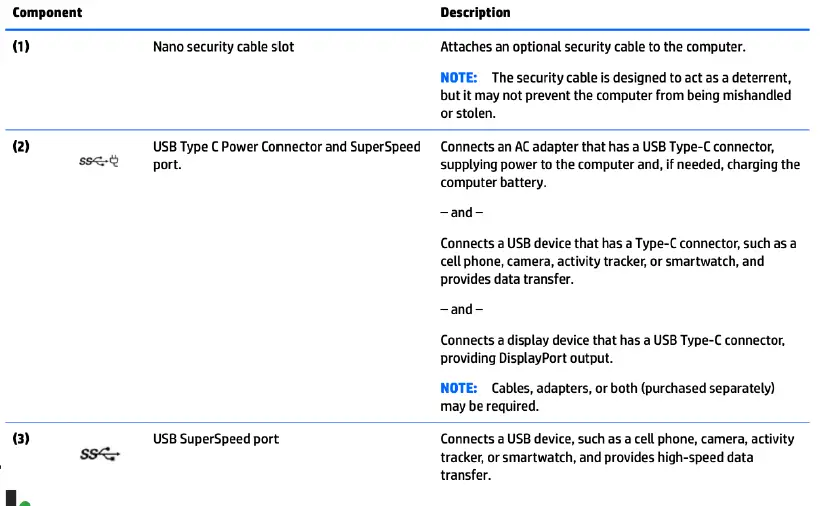Click the blue NOTE label about cables and adapters
The image size is (837, 506).
(458, 388)
